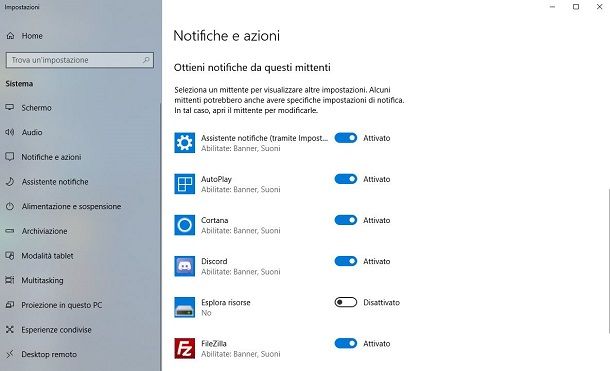
Task: Open Cortana sender label
Action: [x=215, y=220]
